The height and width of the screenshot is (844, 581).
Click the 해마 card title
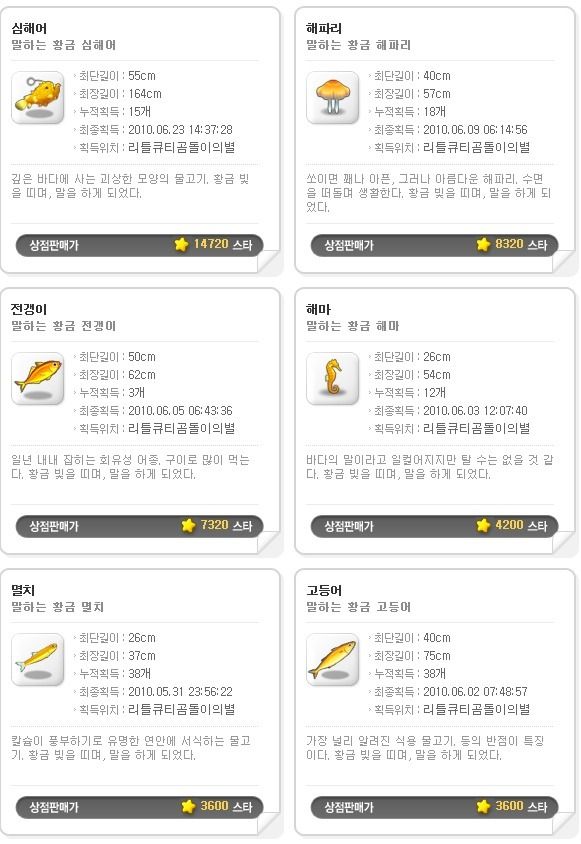click(318, 310)
